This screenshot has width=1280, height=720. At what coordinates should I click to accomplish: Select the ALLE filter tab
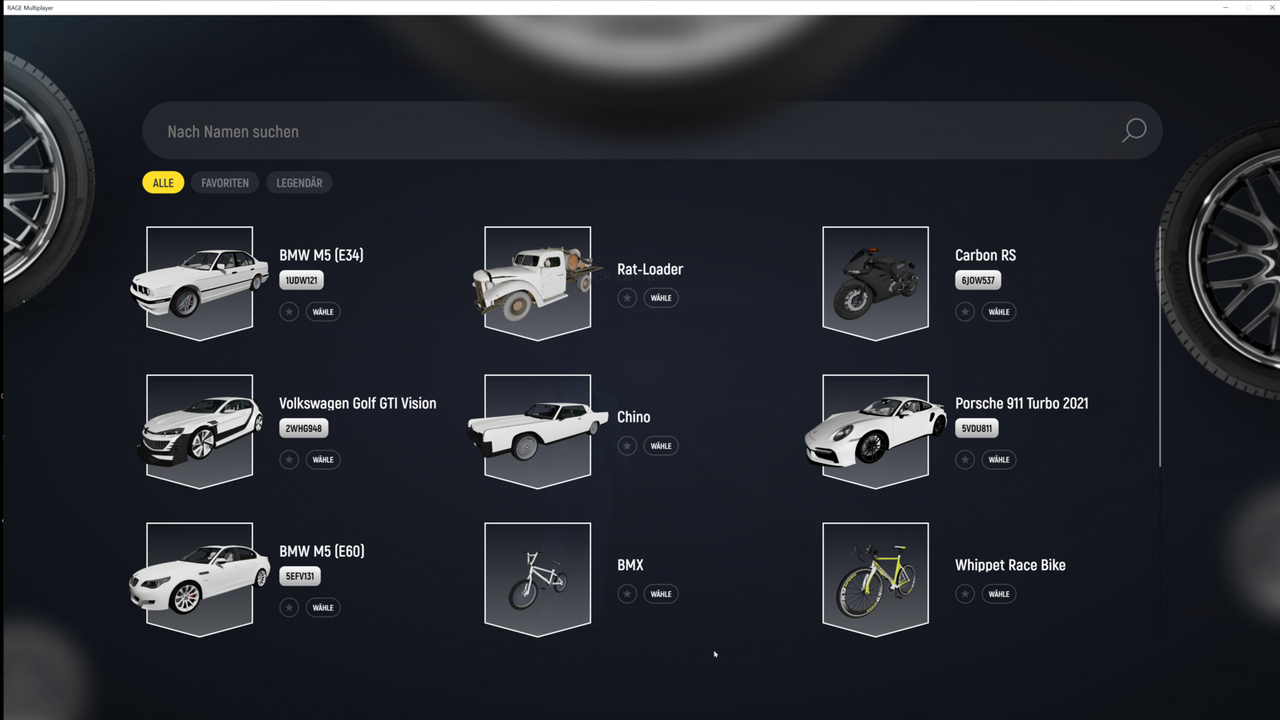click(x=163, y=183)
